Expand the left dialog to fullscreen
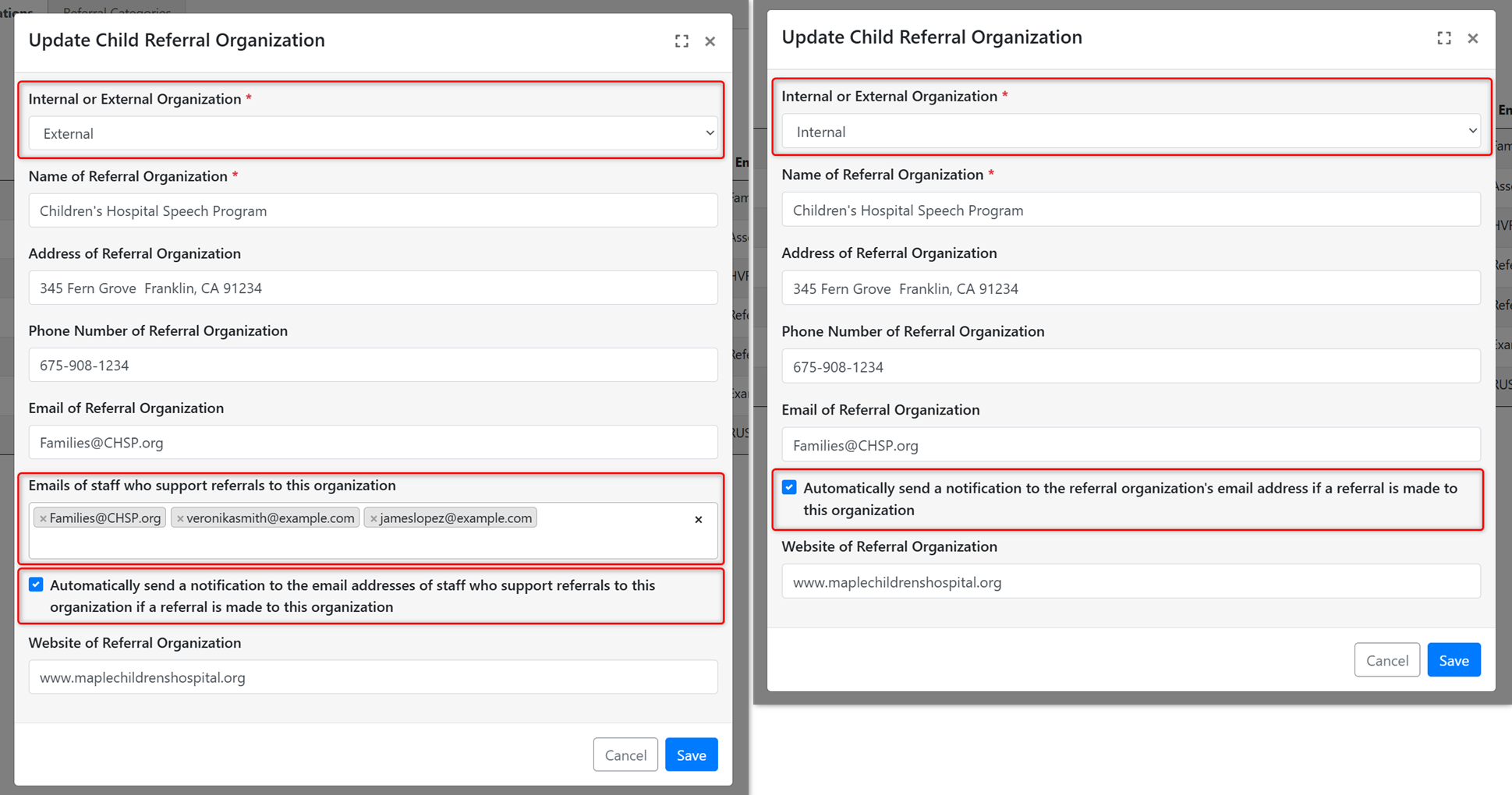 click(x=682, y=41)
